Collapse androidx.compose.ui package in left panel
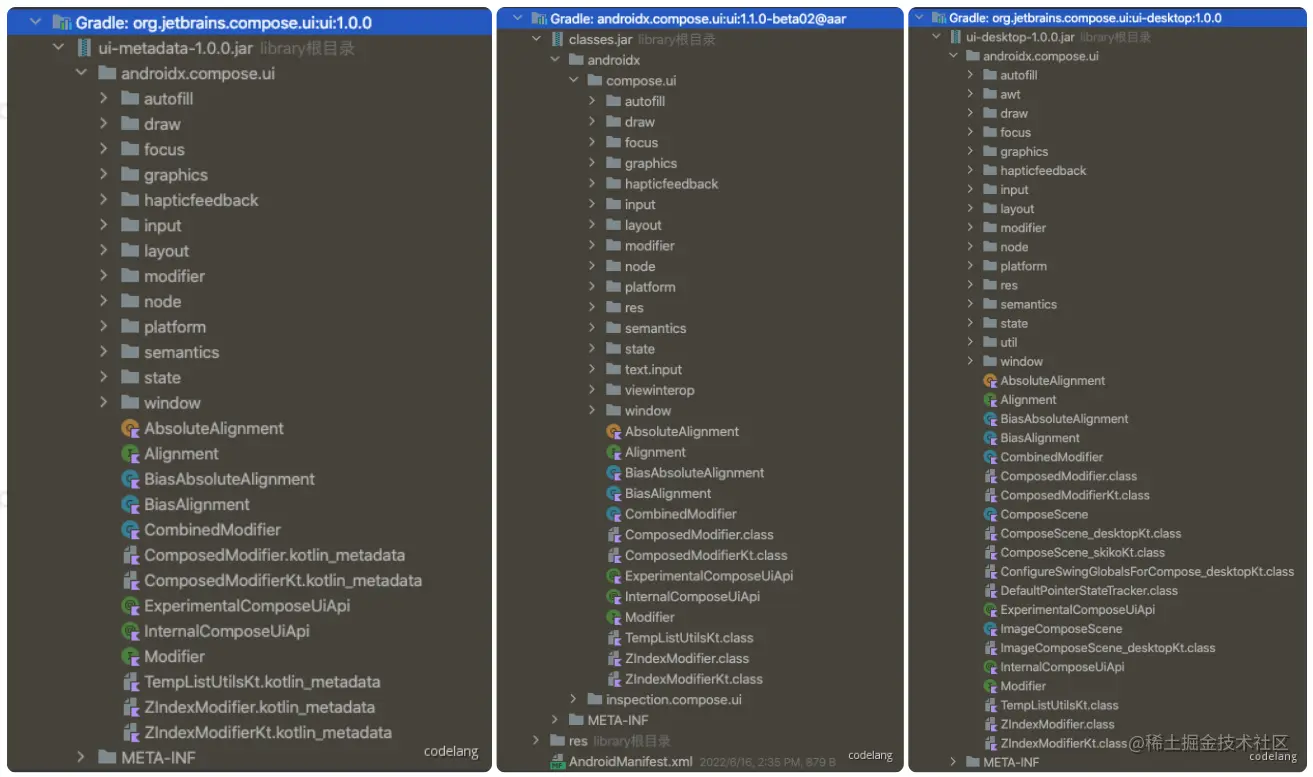The image size is (1313, 777). pos(81,73)
